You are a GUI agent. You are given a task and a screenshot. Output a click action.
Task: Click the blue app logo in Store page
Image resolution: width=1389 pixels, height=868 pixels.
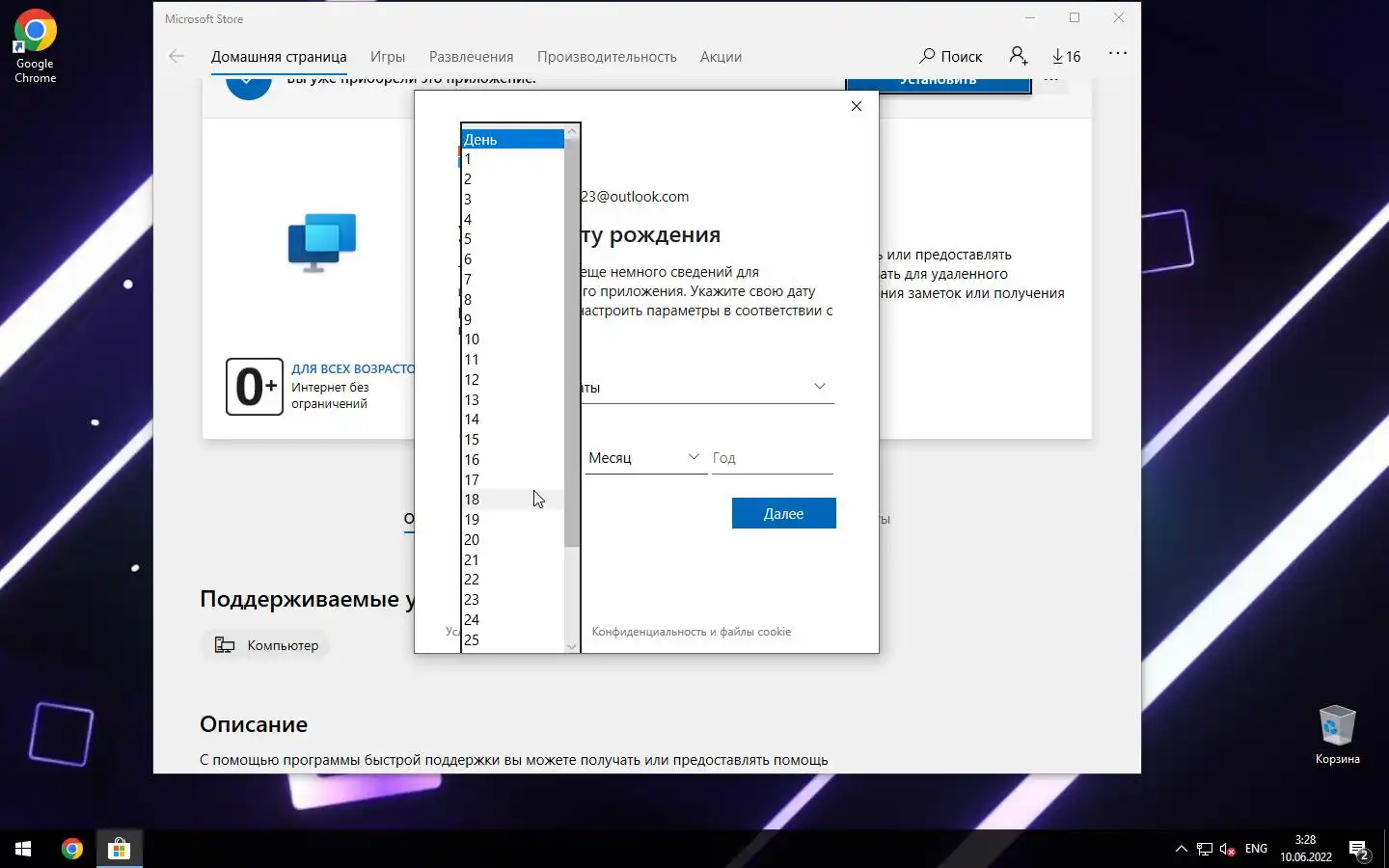[x=322, y=242]
